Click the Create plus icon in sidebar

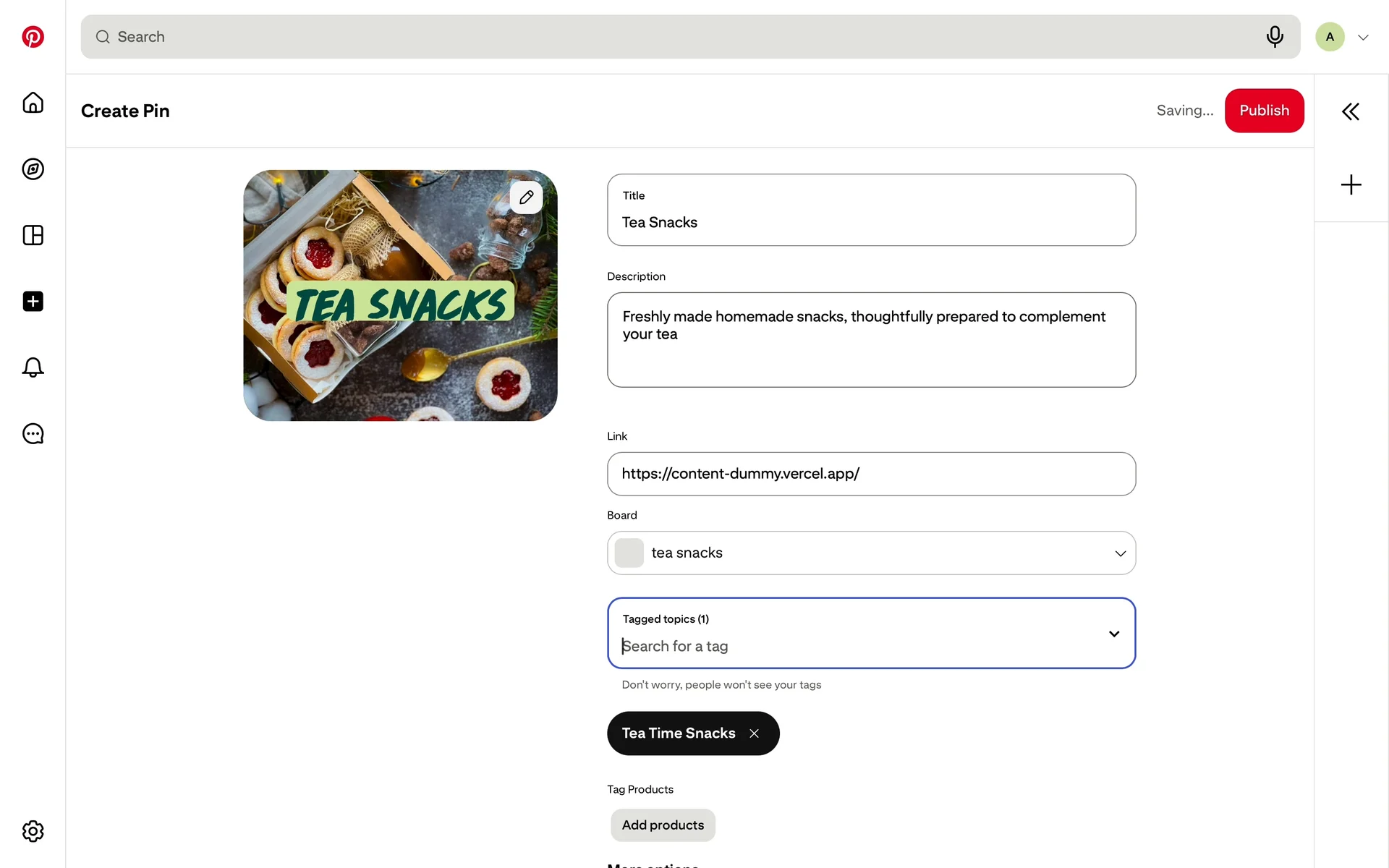33,301
